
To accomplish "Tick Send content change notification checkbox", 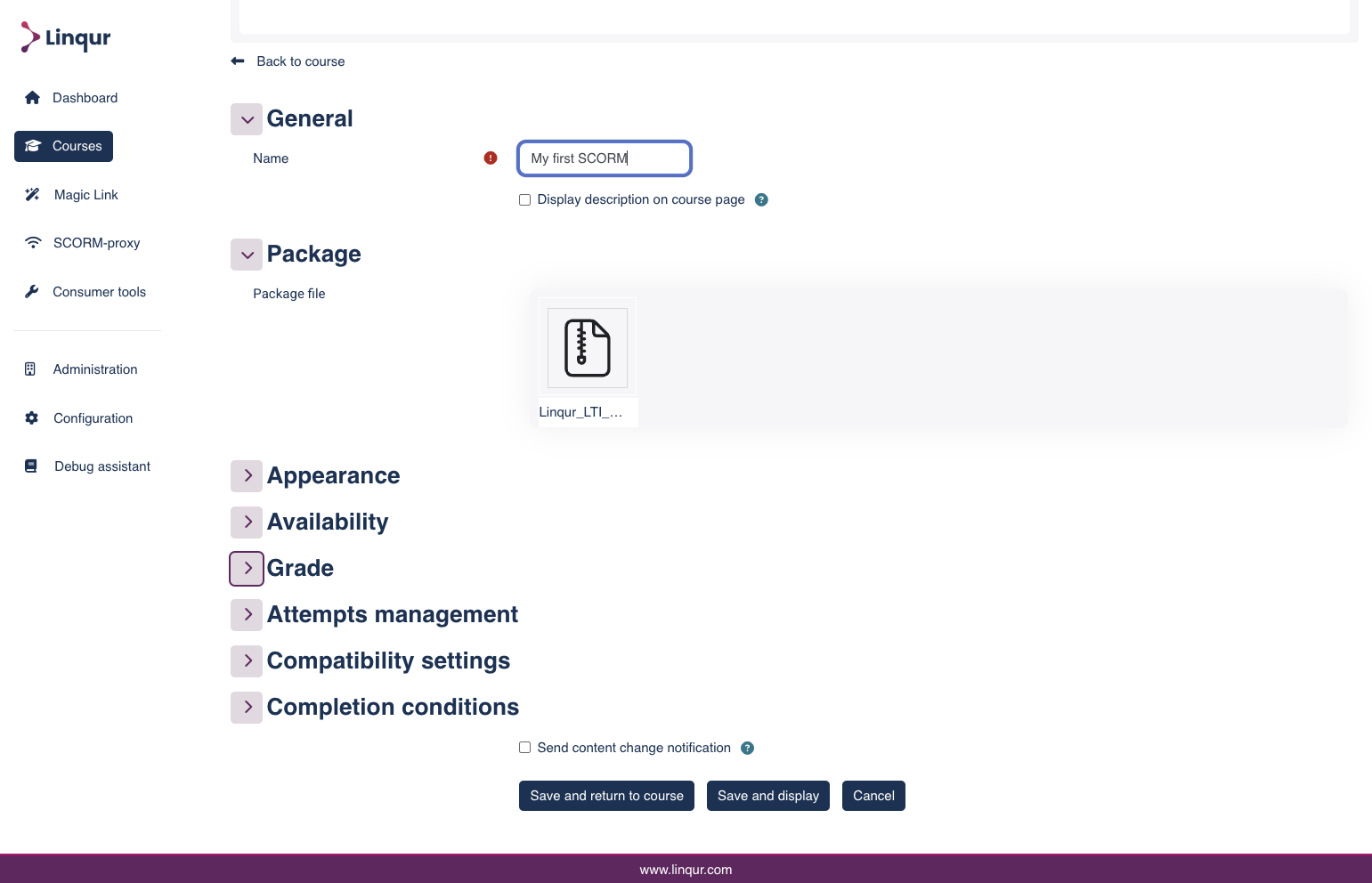I will tap(525, 748).
